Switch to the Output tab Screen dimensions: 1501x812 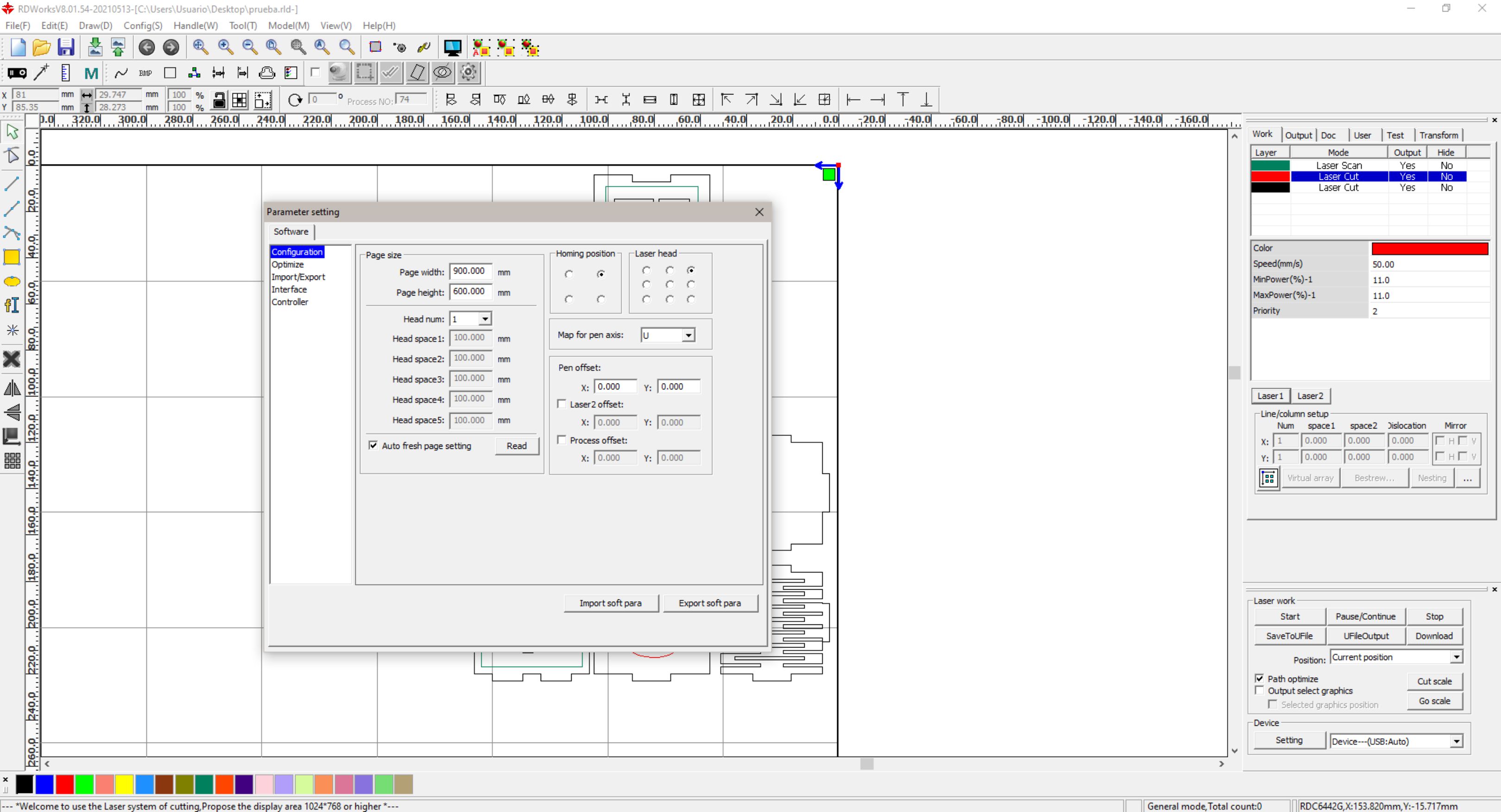click(1298, 135)
